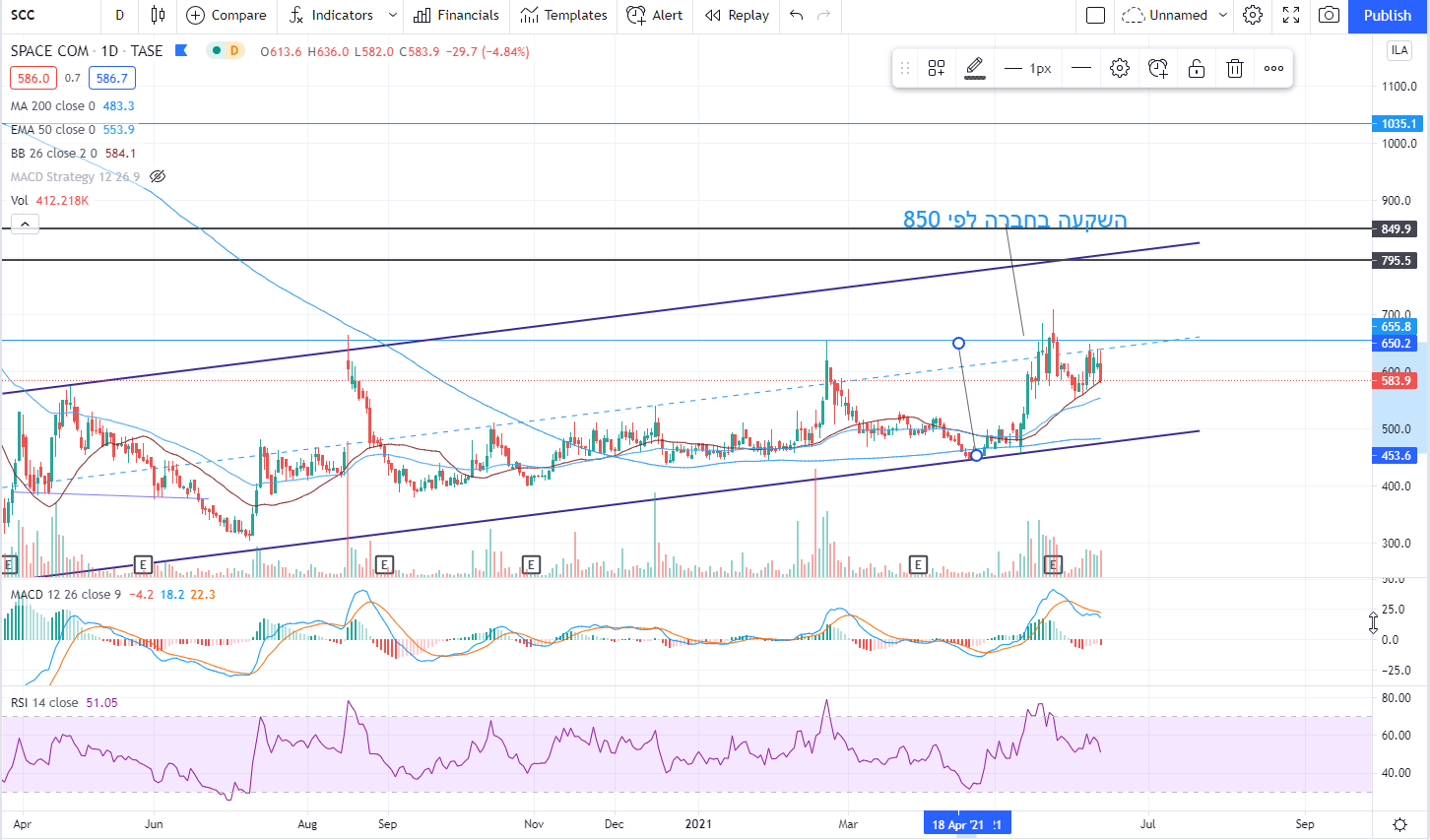The width and height of the screenshot is (1430, 840).
Task: Click the 586.0 sell price box
Action: coord(33,78)
